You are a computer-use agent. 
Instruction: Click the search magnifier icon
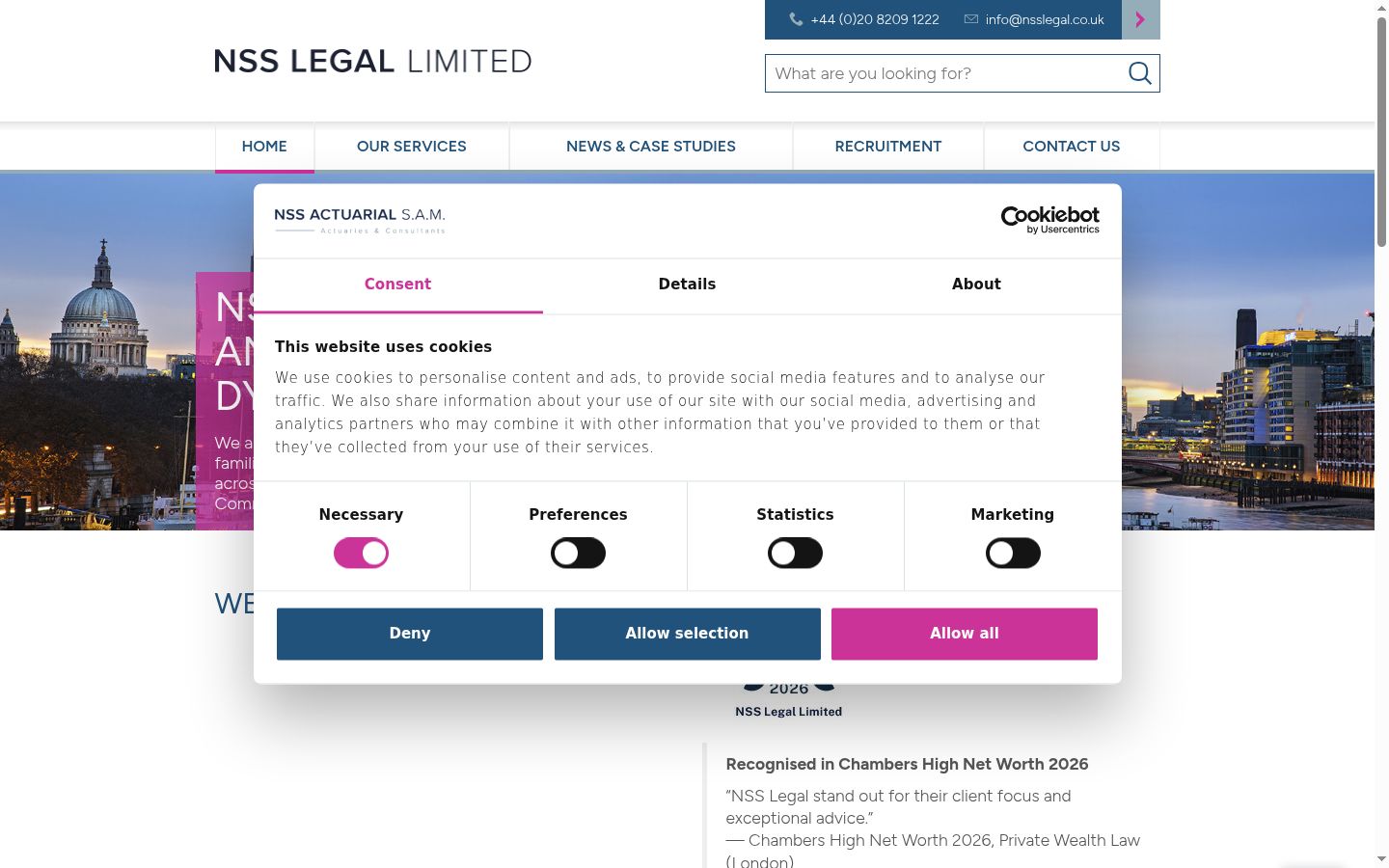(1139, 73)
